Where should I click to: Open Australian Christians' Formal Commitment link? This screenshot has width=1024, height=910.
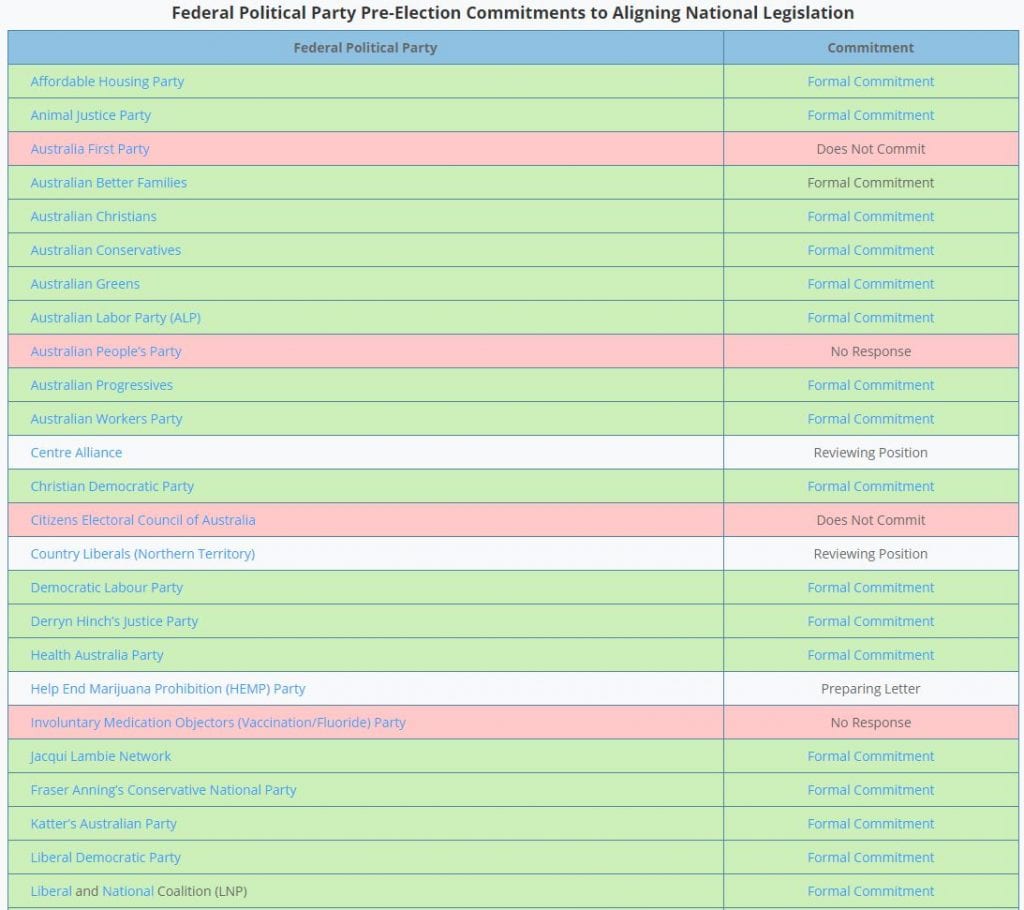point(871,216)
